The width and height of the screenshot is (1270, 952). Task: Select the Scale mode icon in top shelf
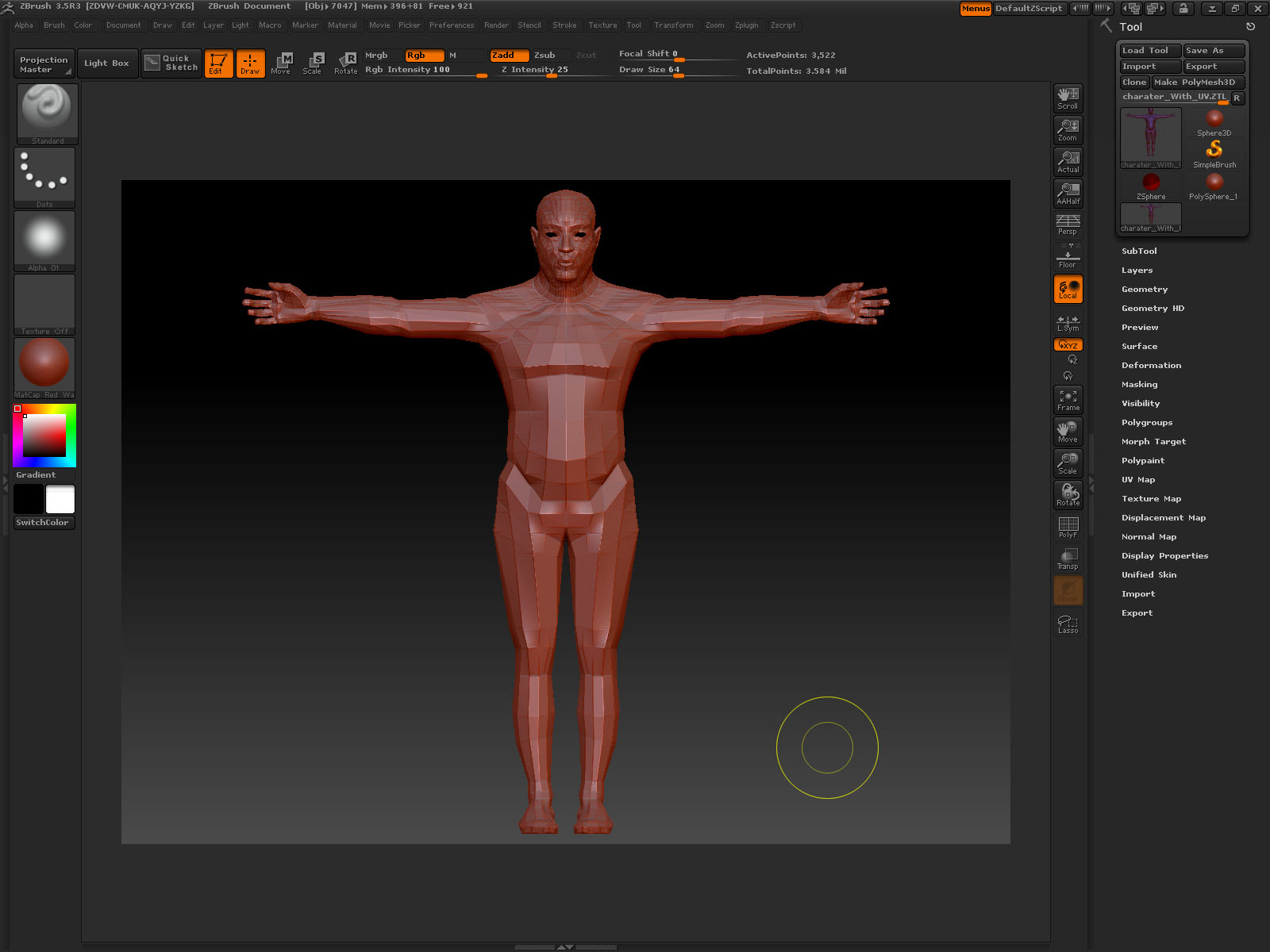click(313, 63)
